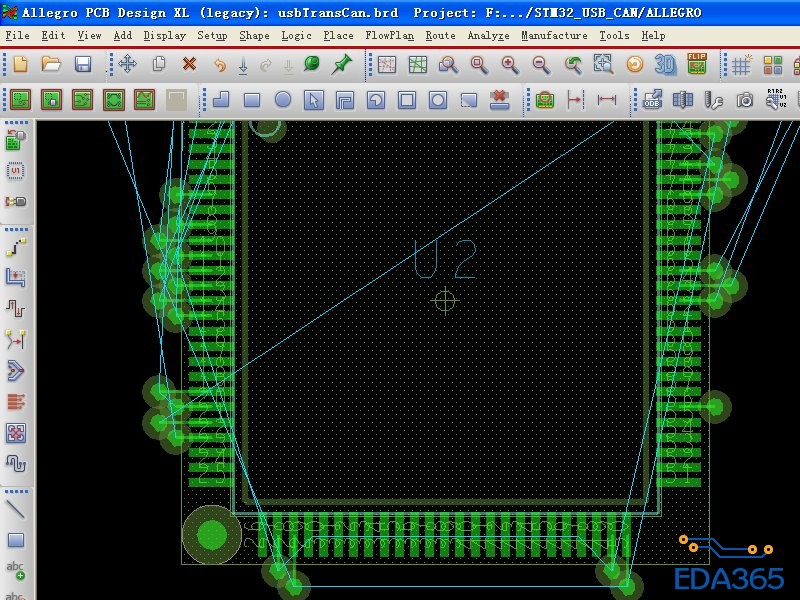Screen dimensions: 800x600
Task: Click the Add Rectangle tool in sidebar
Action: pyautogui.click(x=16, y=540)
